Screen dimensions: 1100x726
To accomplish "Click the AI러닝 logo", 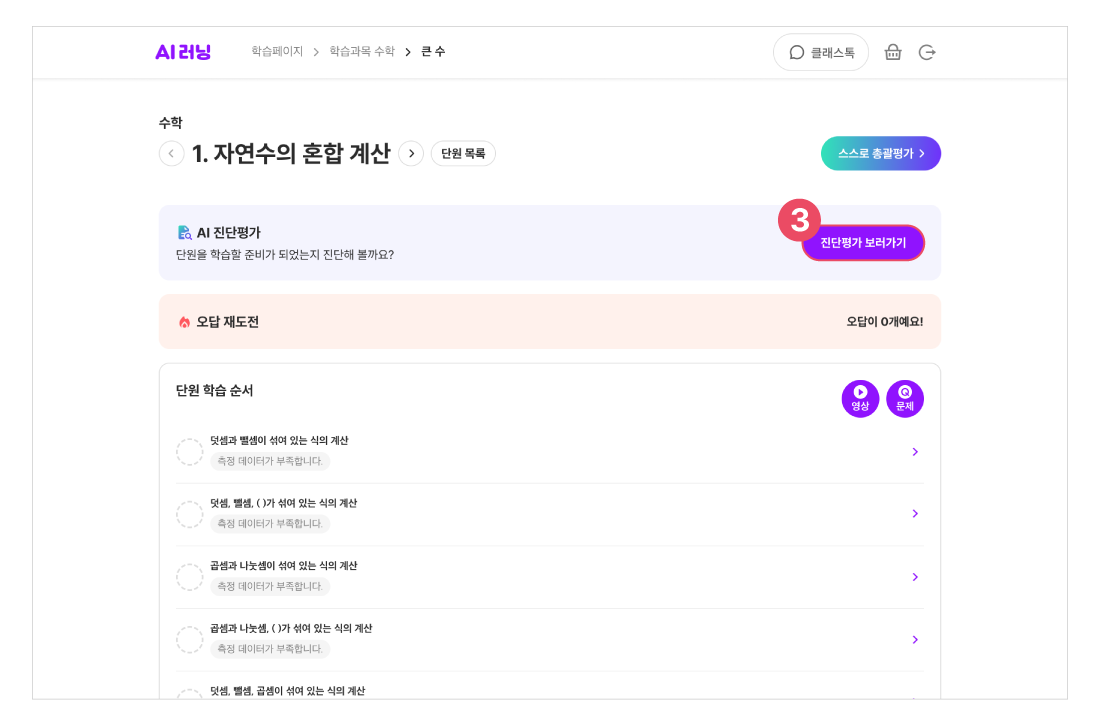I will [x=182, y=52].
